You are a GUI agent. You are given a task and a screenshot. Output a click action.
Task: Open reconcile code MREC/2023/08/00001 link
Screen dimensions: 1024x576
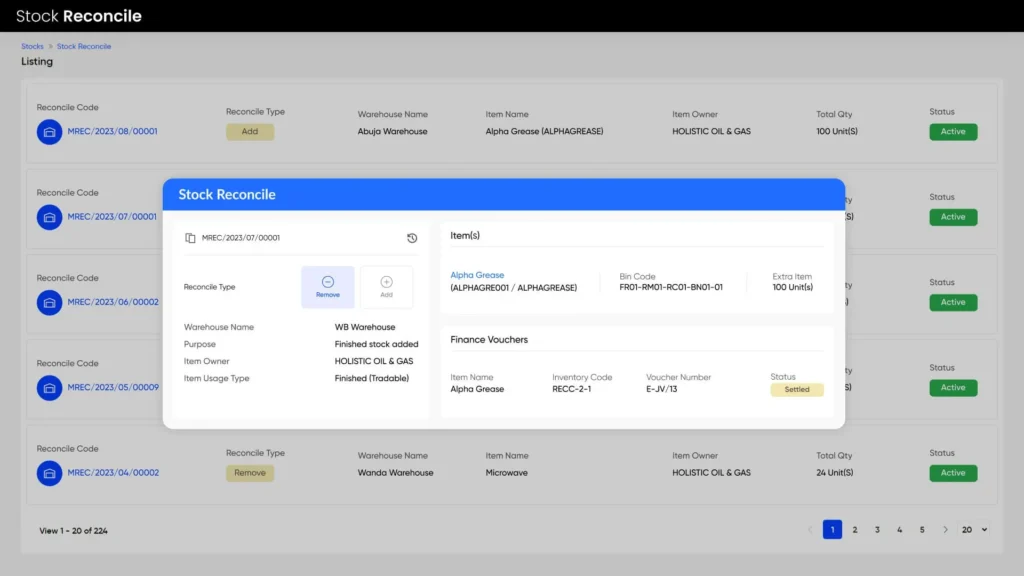[x=112, y=131]
